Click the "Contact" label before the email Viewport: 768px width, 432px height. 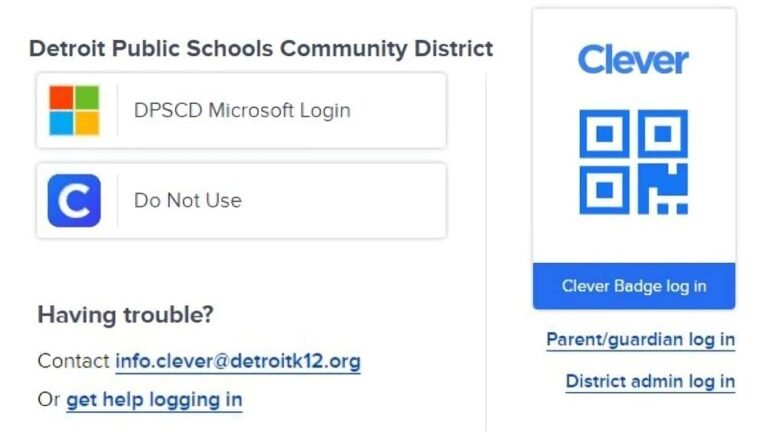coord(73,360)
